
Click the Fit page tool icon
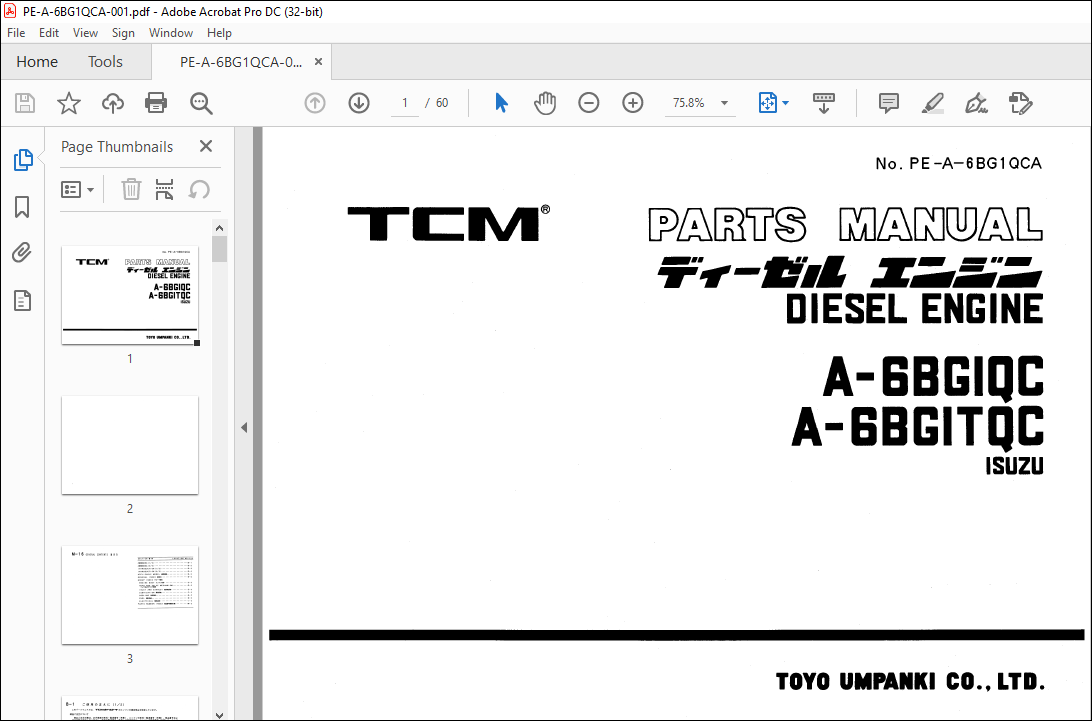767,103
